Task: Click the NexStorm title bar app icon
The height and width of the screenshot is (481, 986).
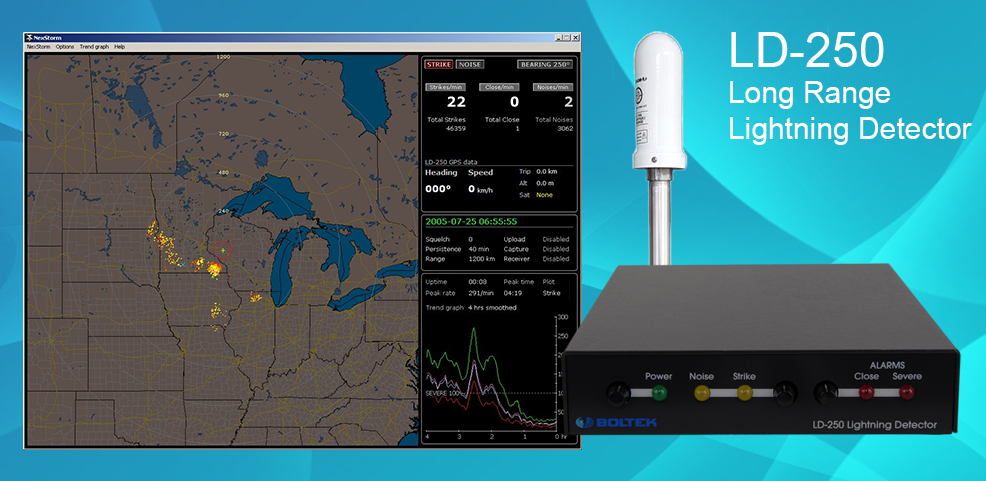Action: point(30,38)
